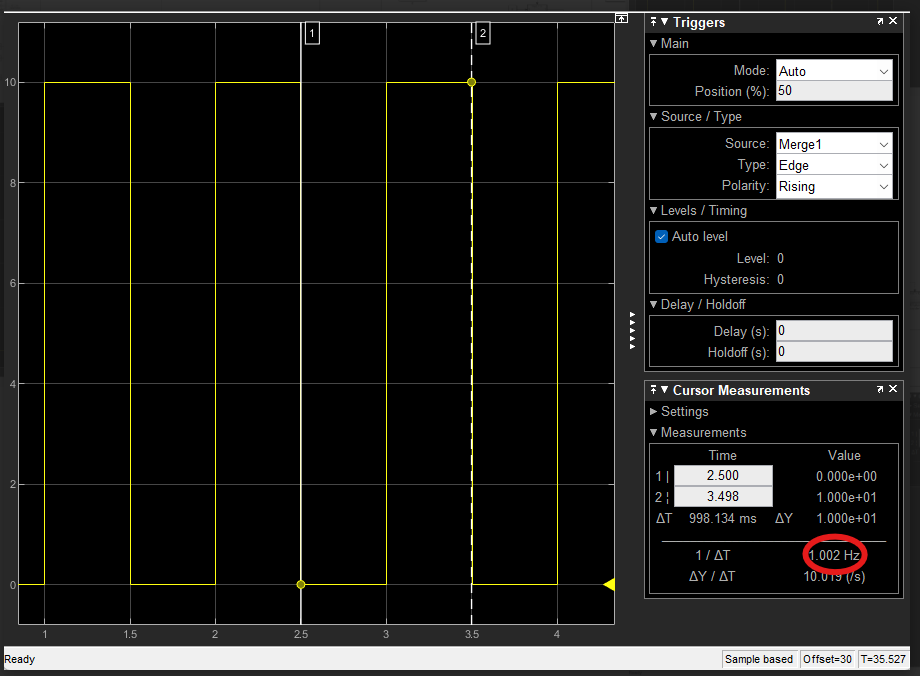Open the Polarity dropdown showing Rising
The image size is (920, 676).
[834, 186]
